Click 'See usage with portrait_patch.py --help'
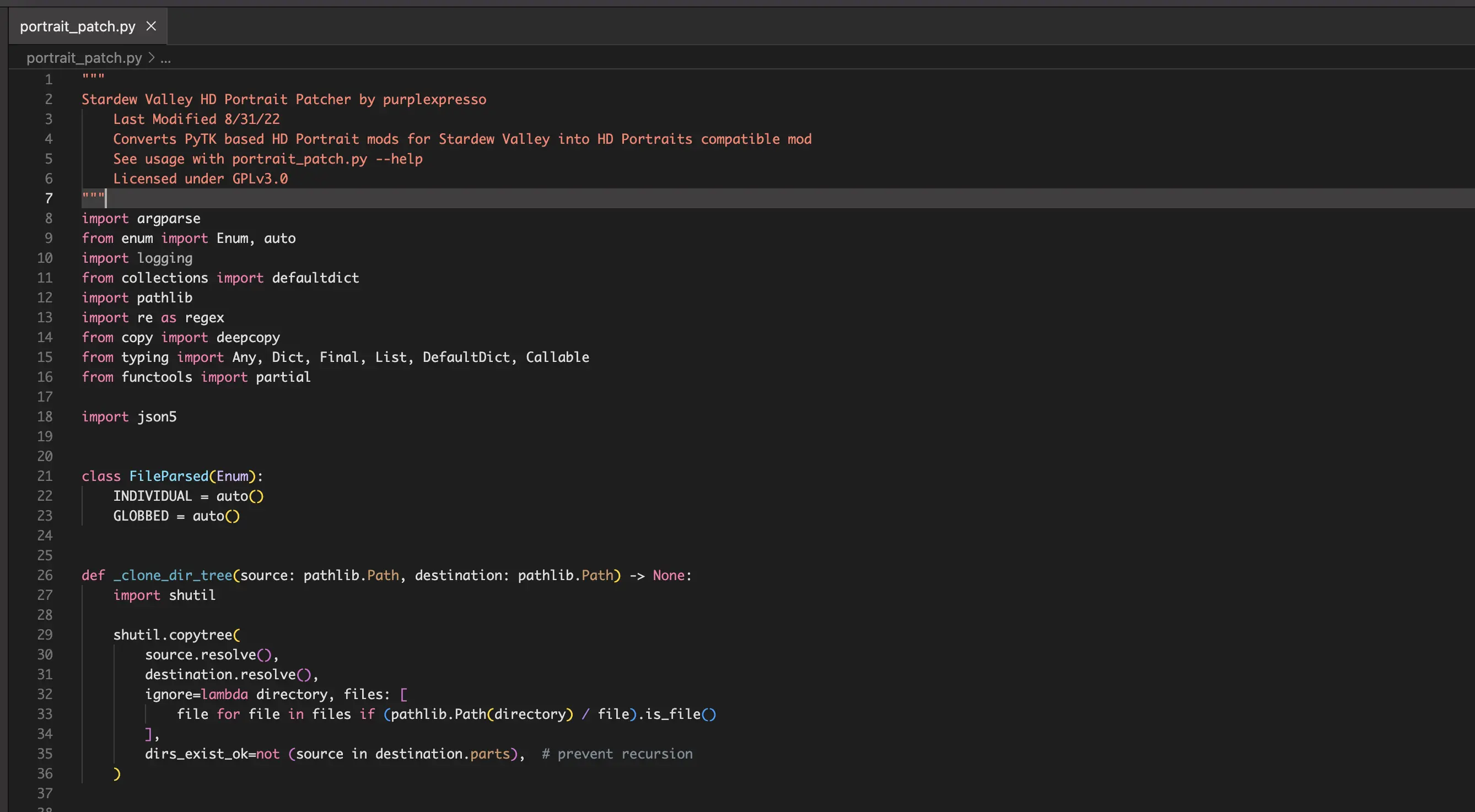This screenshot has height=812, width=1475. tap(268, 159)
